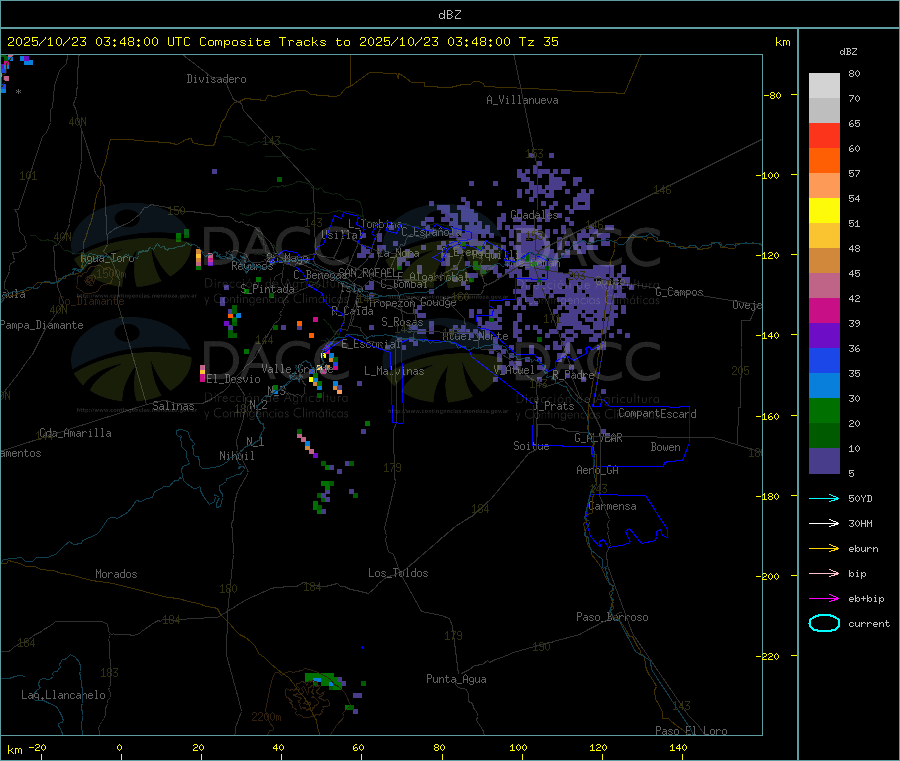The width and height of the screenshot is (900, 761).
Task: Click the Morados map label
Action: coord(116,574)
